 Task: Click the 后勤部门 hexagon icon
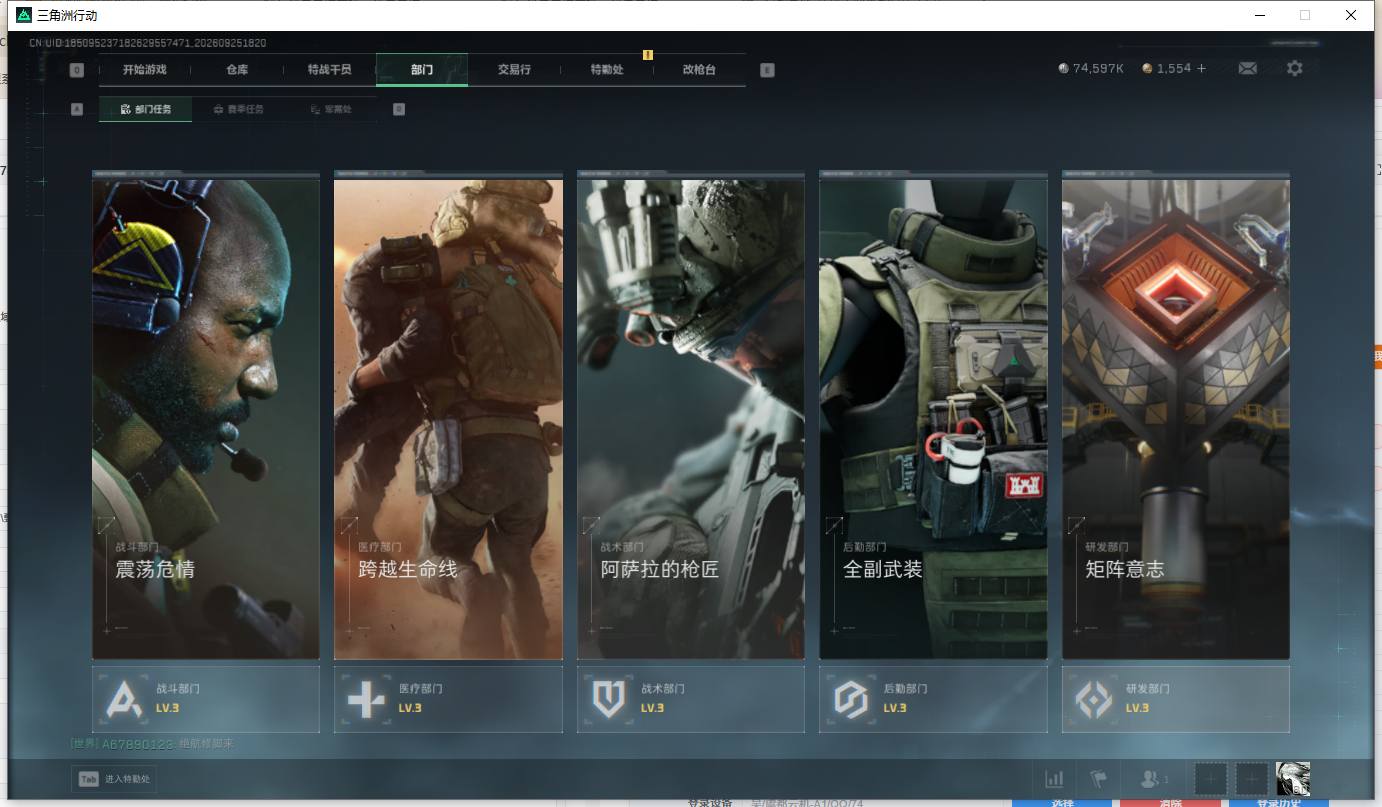click(x=851, y=700)
